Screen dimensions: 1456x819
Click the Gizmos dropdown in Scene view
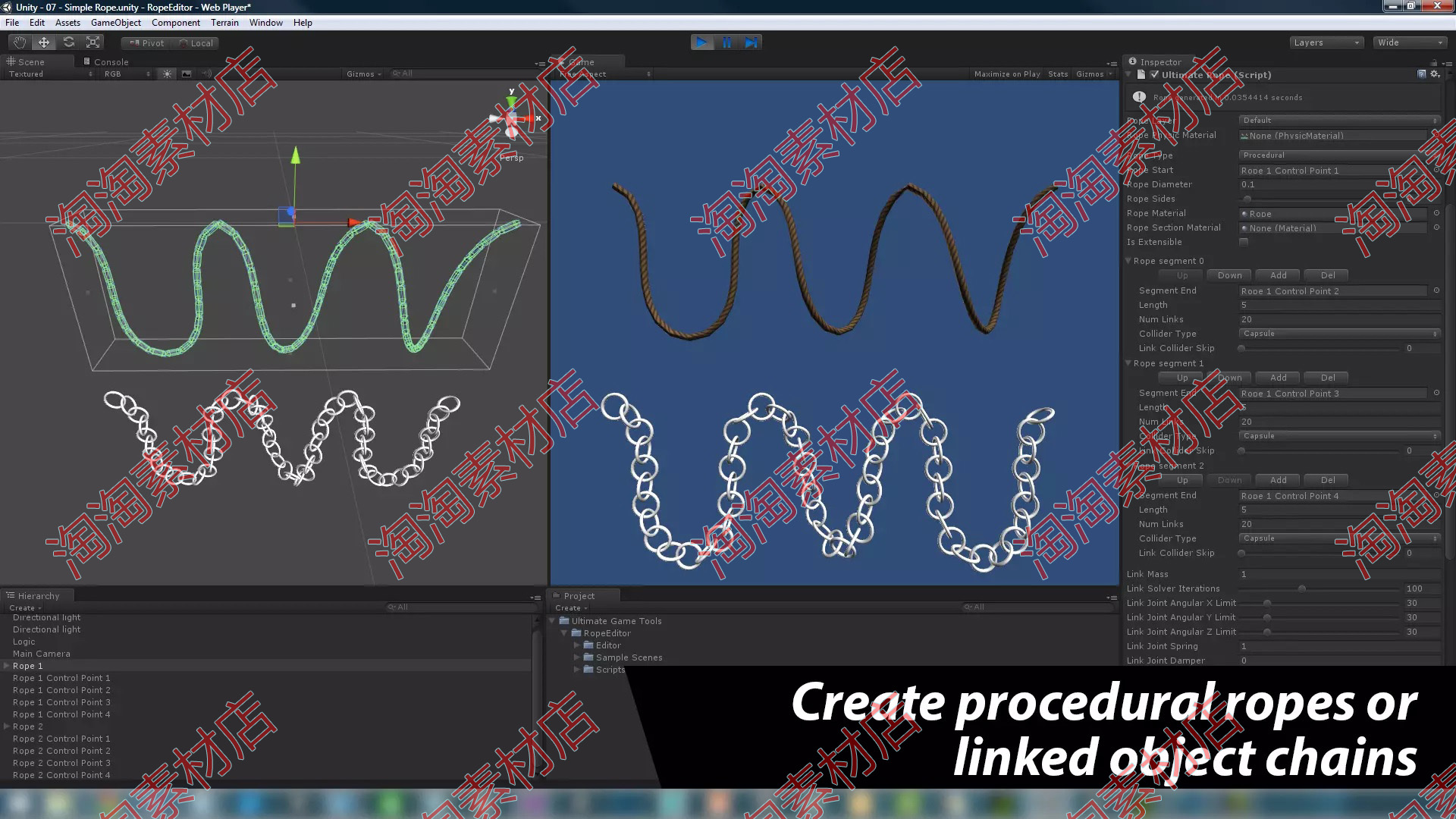click(362, 73)
